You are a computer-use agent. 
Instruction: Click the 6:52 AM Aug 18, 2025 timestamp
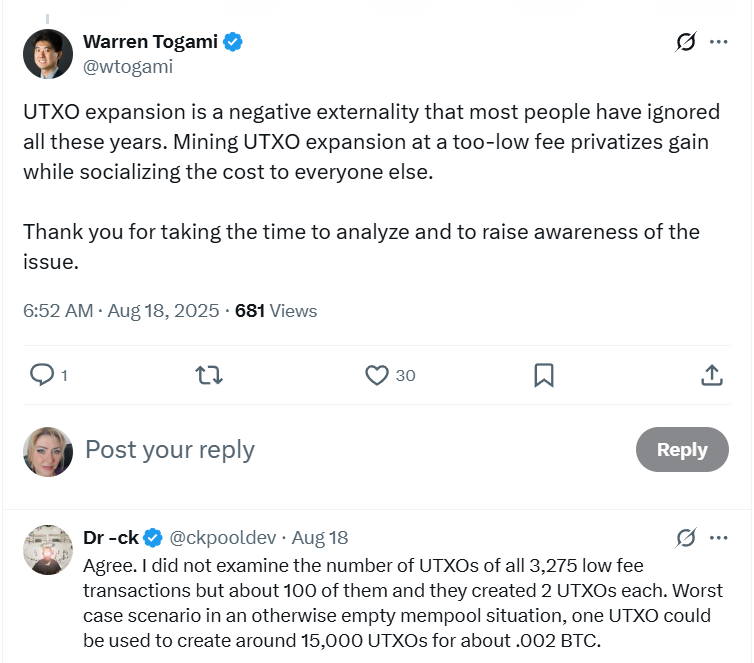[121, 311]
